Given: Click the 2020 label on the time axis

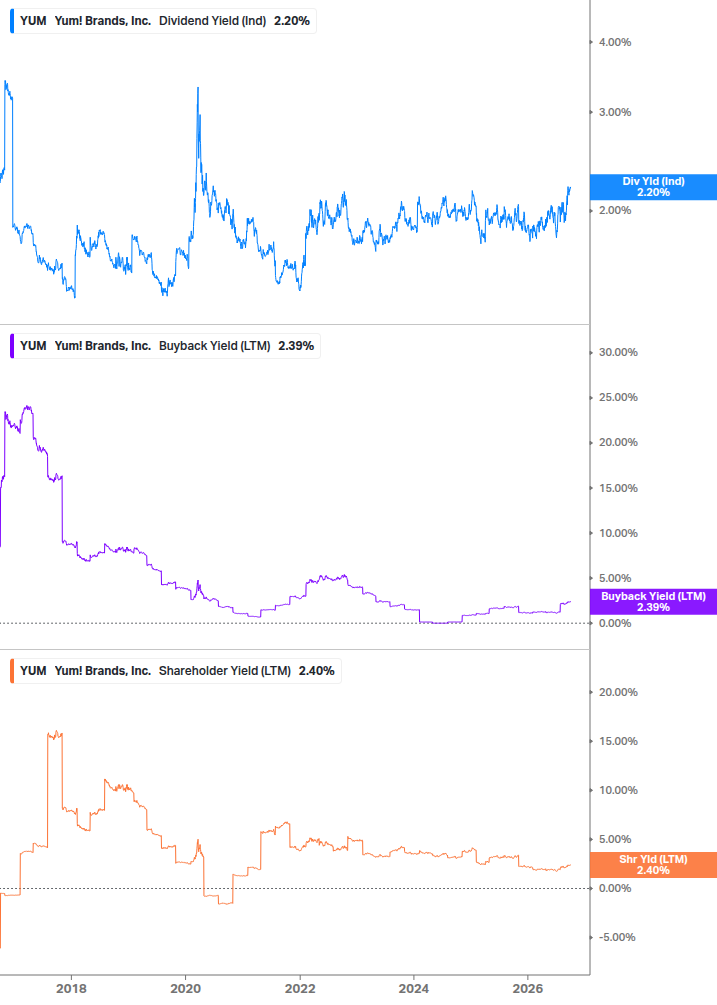Looking at the screenshot, I should (185, 989).
